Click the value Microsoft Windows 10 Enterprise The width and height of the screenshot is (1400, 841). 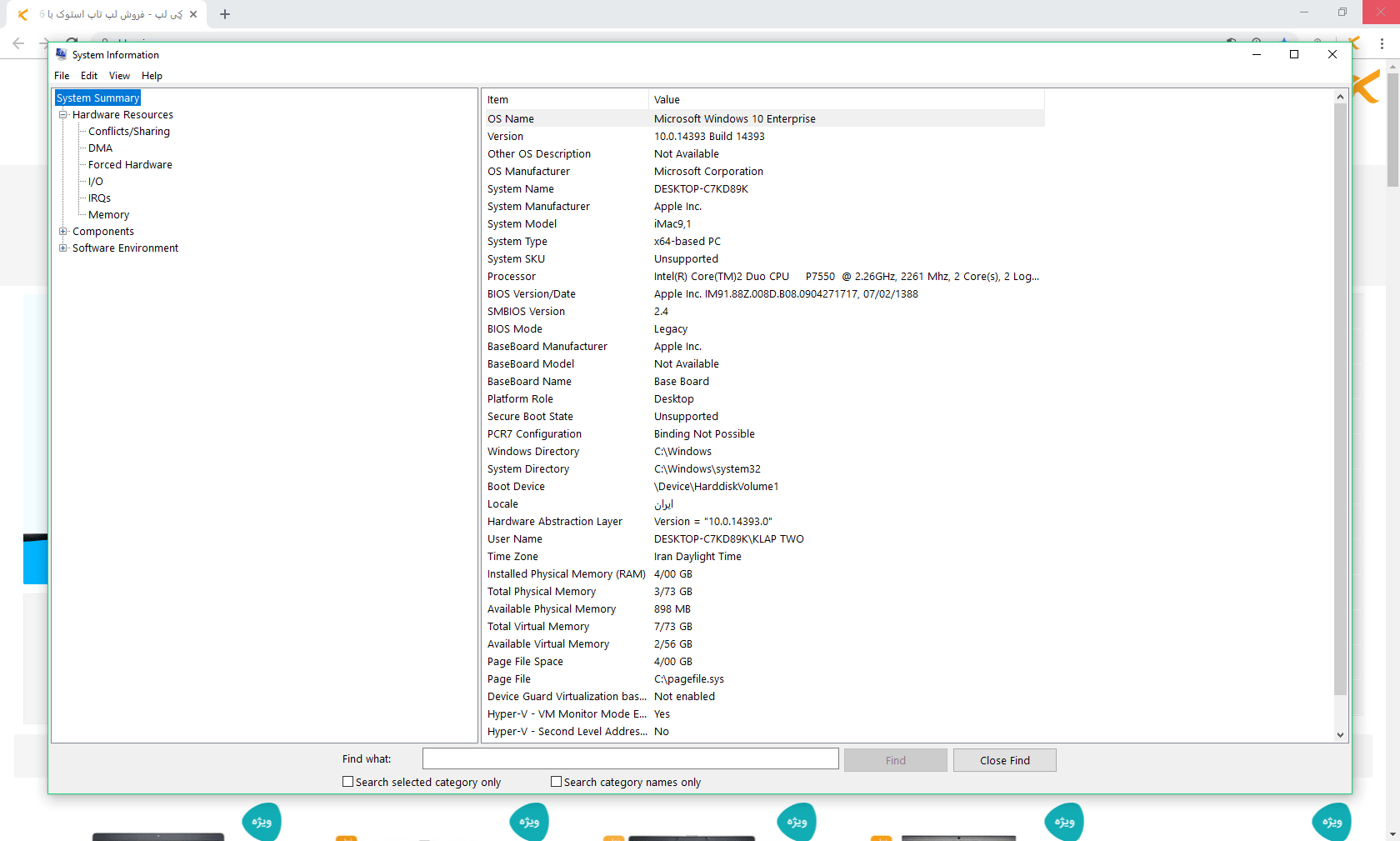point(735,119)
